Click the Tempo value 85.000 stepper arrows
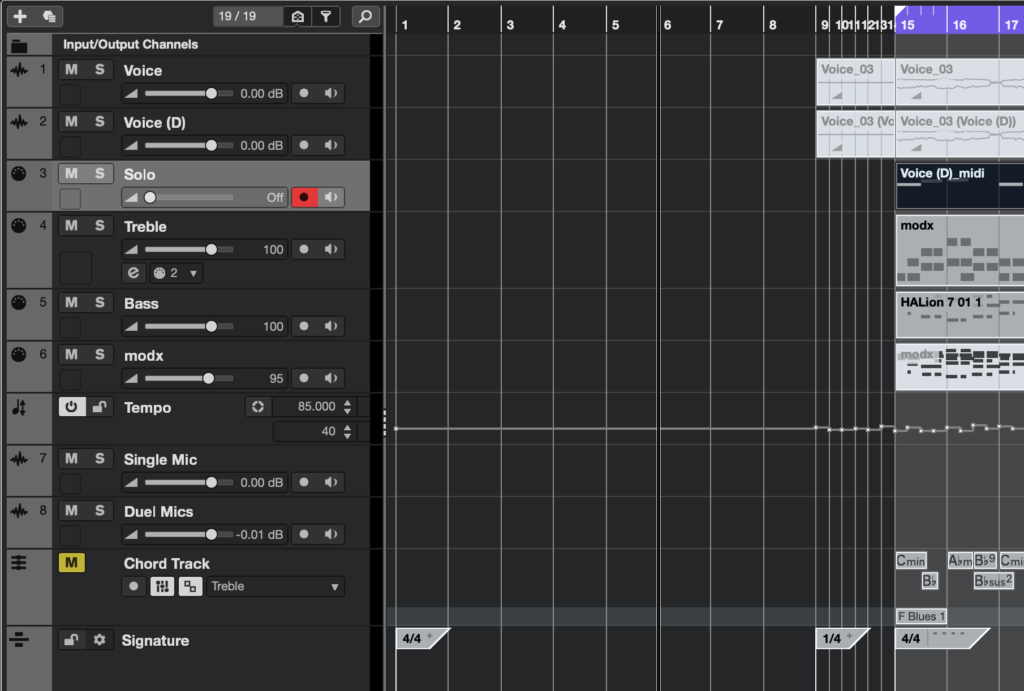The width and height of the screenshot is (1024, 691). click(348, 407)
